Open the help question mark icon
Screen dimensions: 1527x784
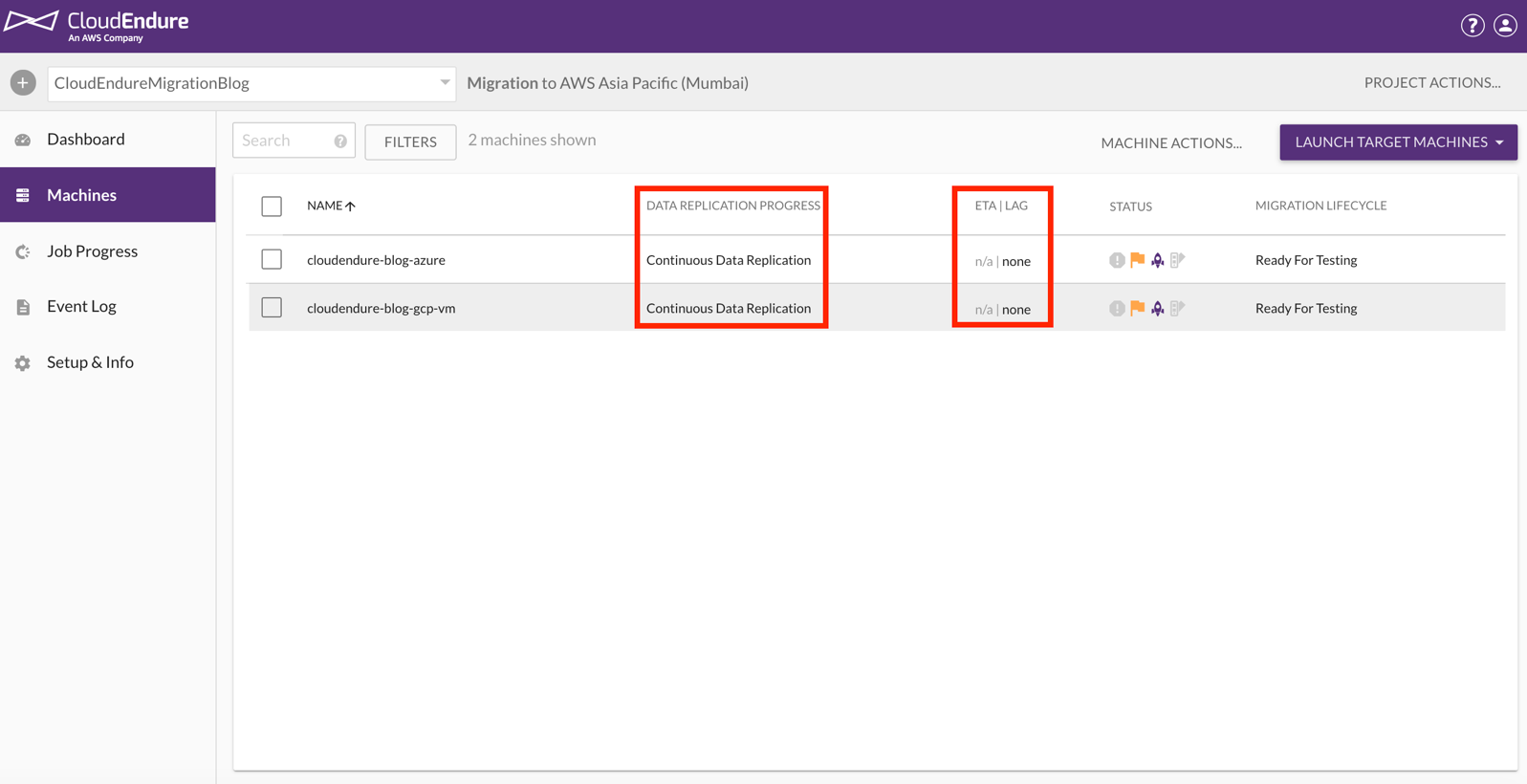coord(1472,26)
